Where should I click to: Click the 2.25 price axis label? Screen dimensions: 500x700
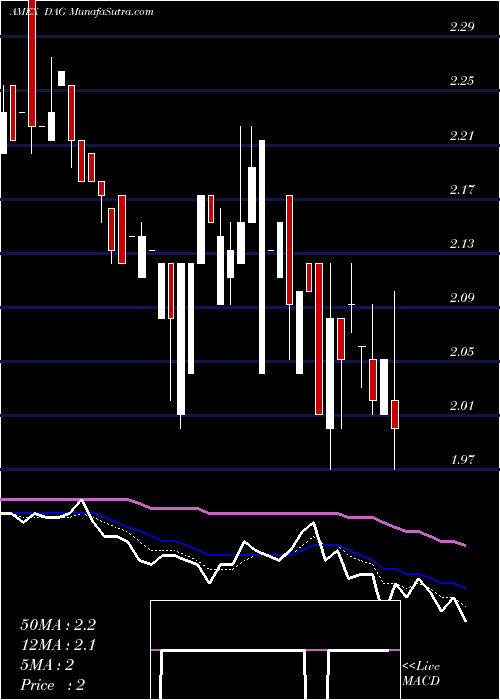click(x=462, y=81)
